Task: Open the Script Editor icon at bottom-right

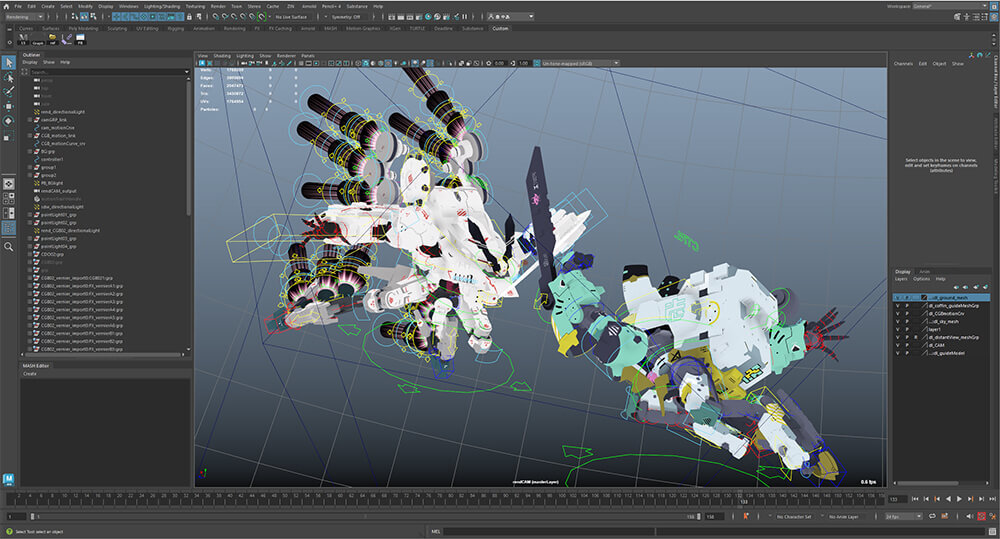Action: (x=992, y=531)
